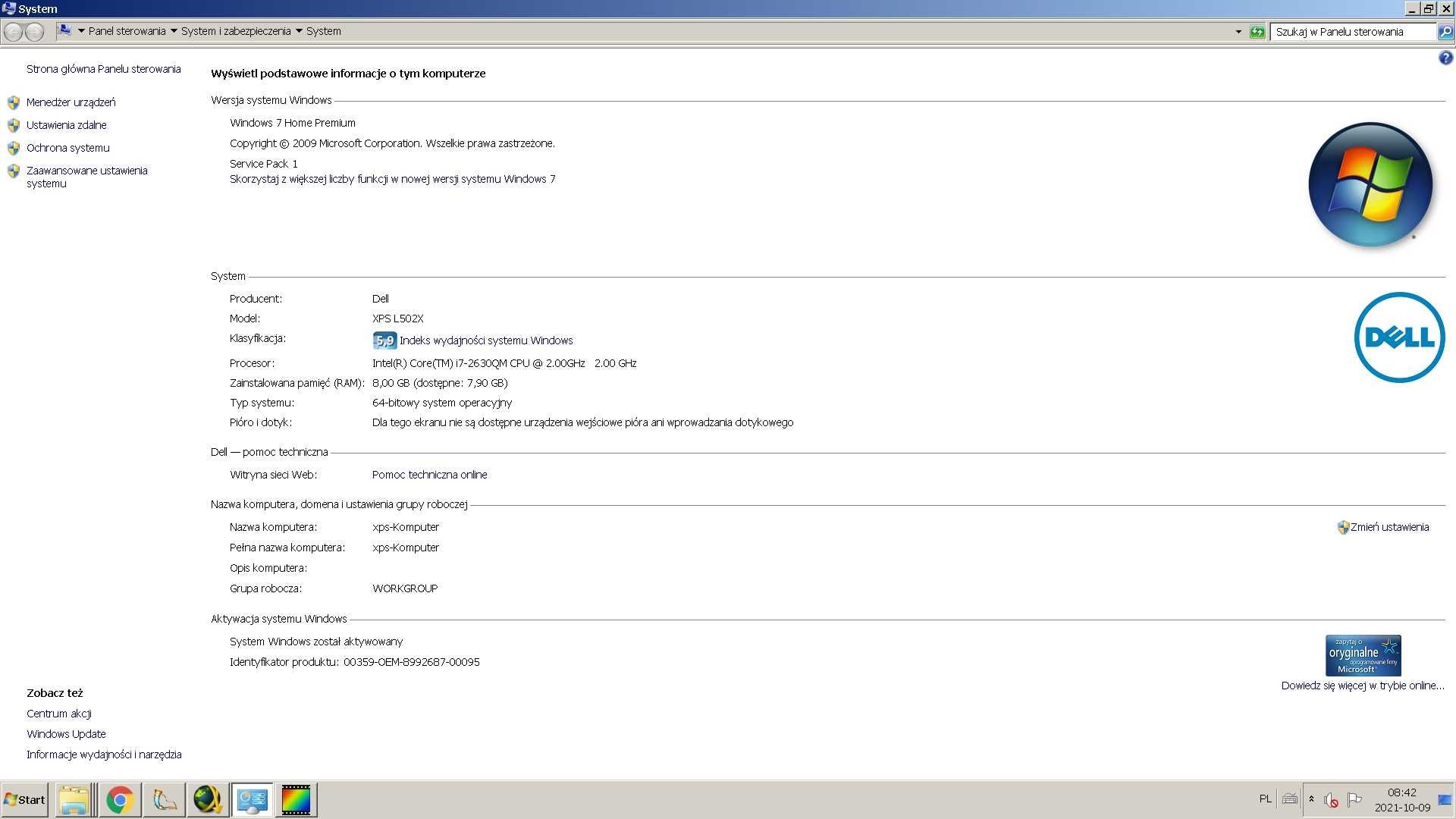1456x819 pixels.
Task: Open the Action Center flag icon
Action: pos(1354,799)
